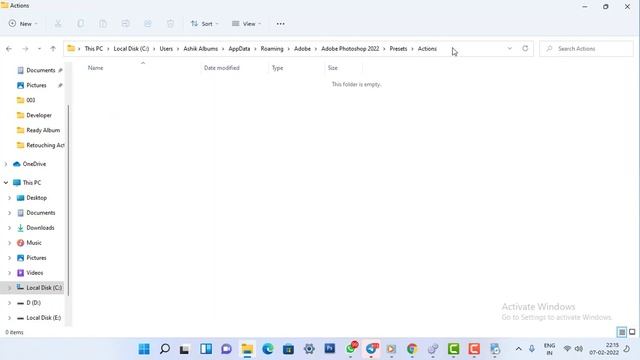This screenshot has width=640, height=360.
Task: Open the See more three-dots menu
Action: (x=280, y=24)
